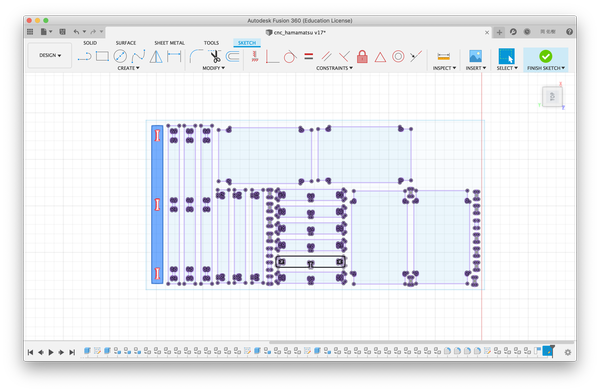Apply the Equal constraint

point(308,57)
